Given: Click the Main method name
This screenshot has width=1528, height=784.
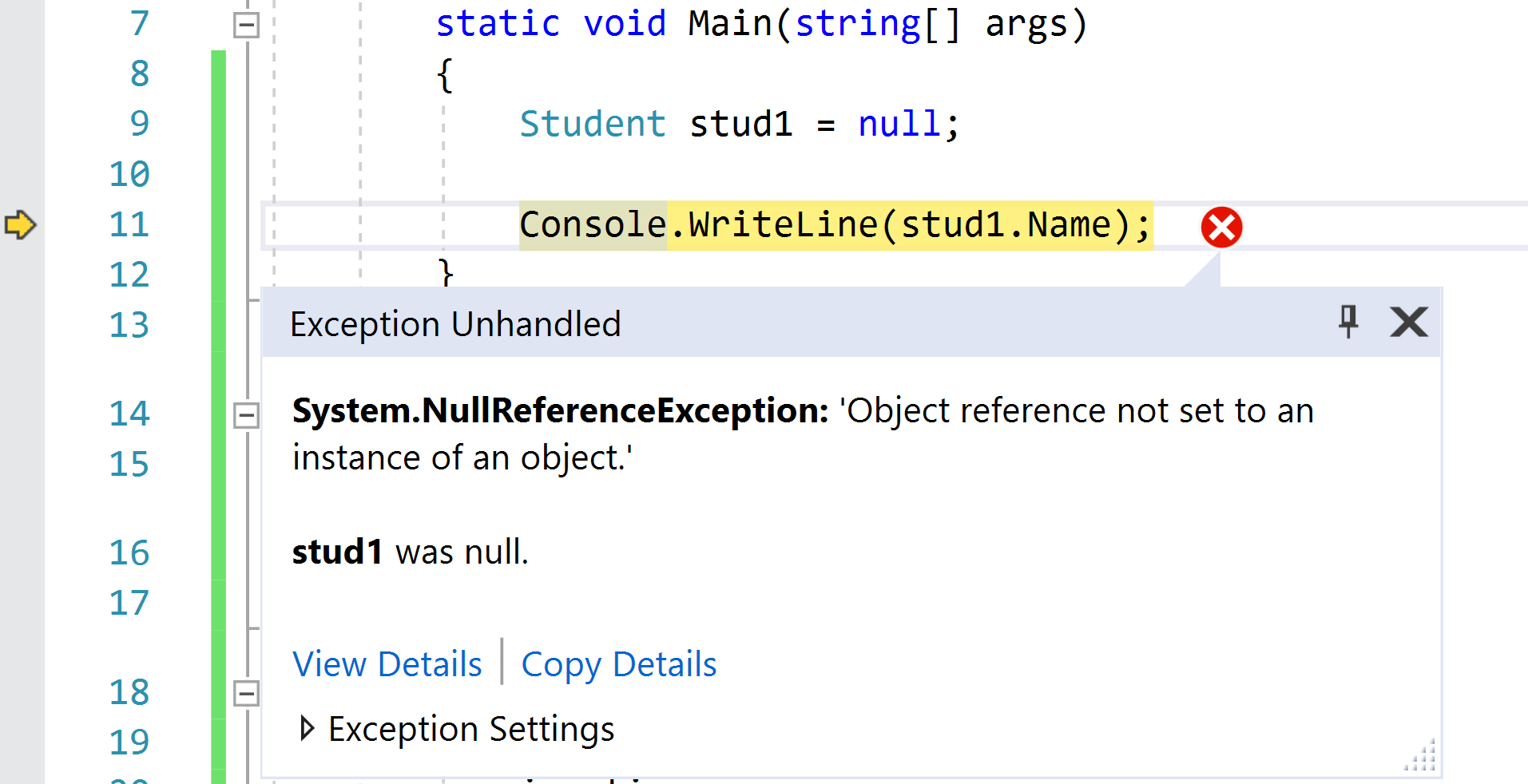Looking at the screenshot, I should point(730,24).
